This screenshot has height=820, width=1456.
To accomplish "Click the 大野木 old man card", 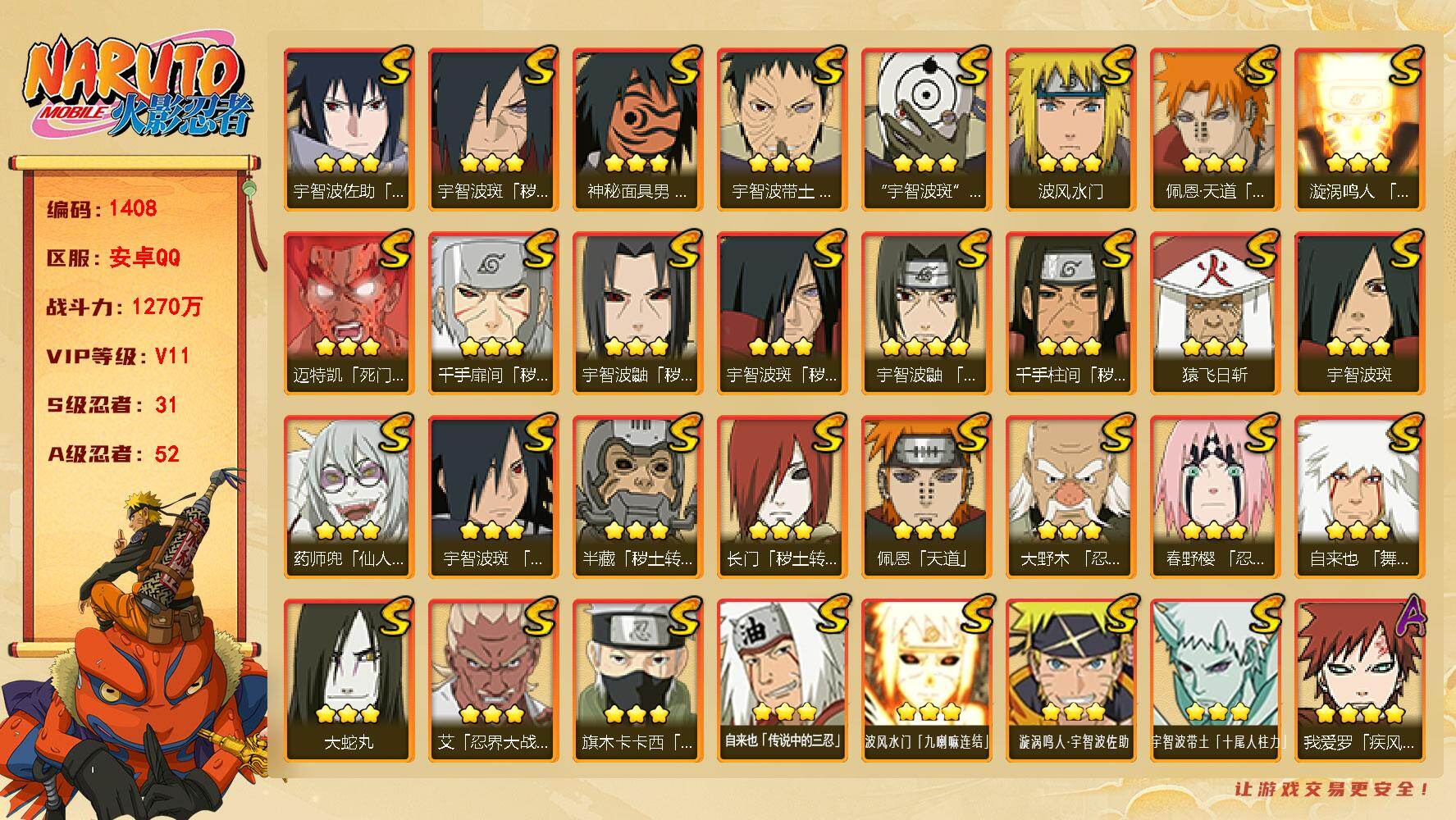I will [x=1070, y=497].
